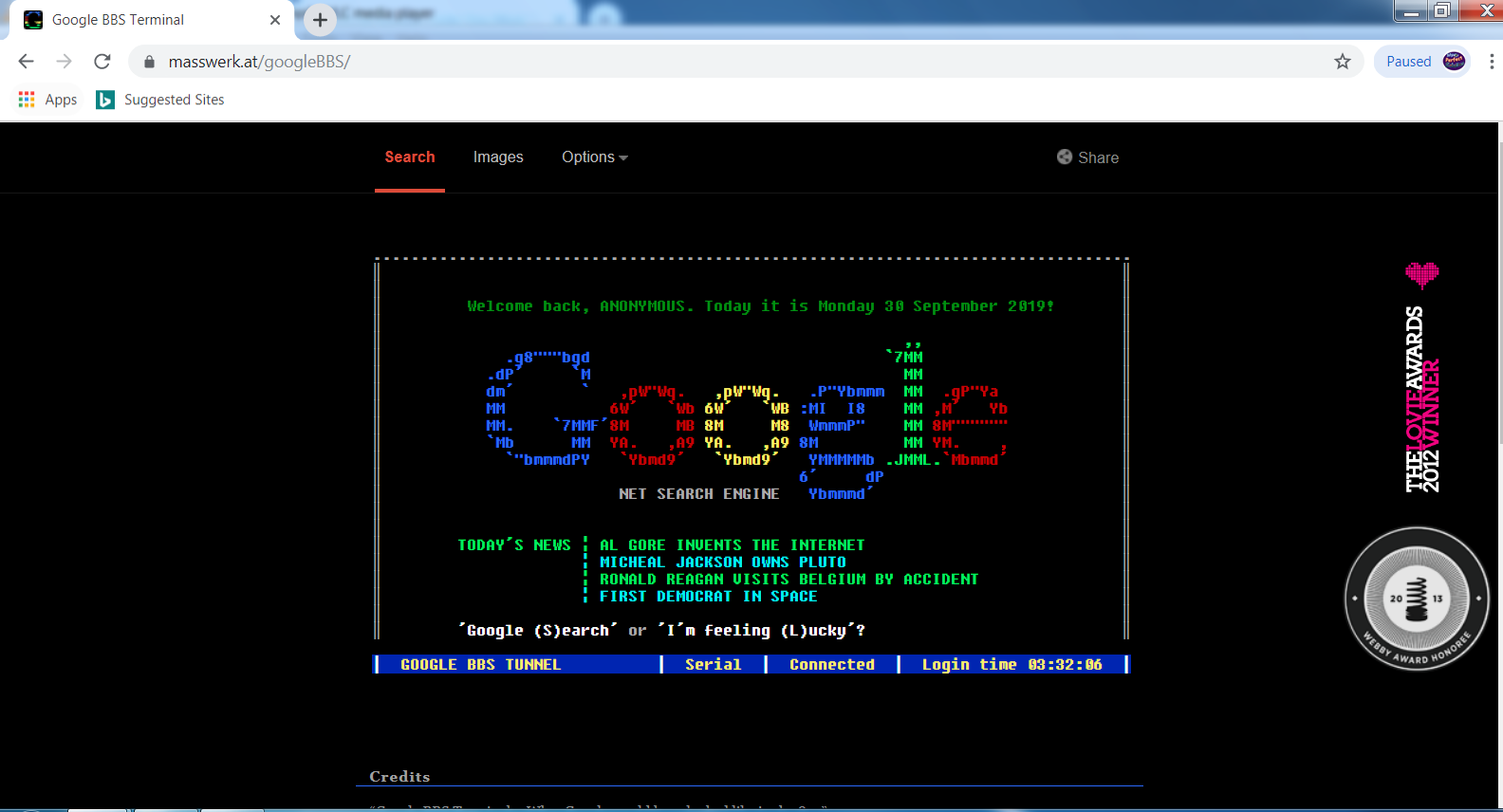Select the Google BBS Terminal tab

[152, 20]
